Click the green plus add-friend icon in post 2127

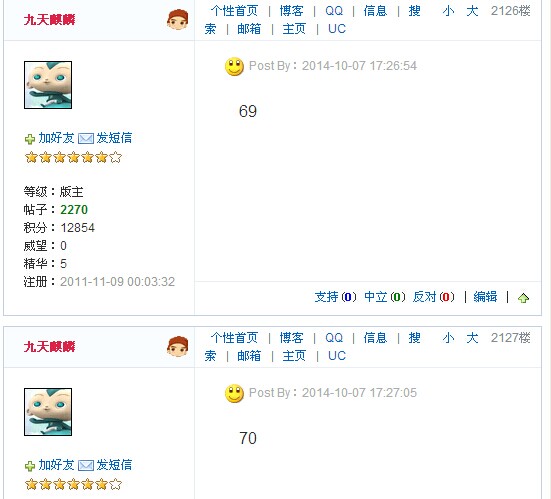(30, 466)
